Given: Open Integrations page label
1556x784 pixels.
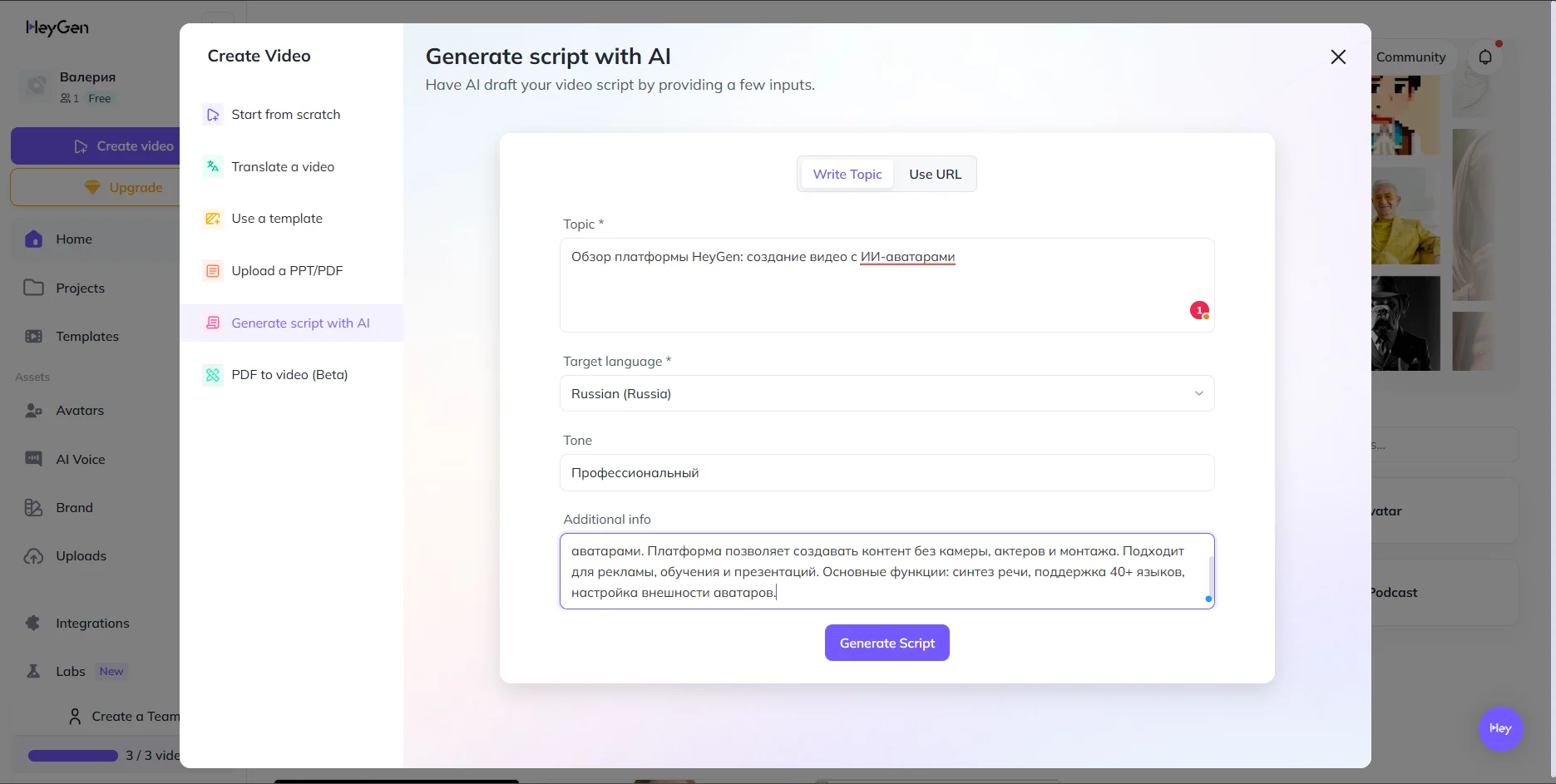Looking at the screenshot, I should (x=92, y=624).
